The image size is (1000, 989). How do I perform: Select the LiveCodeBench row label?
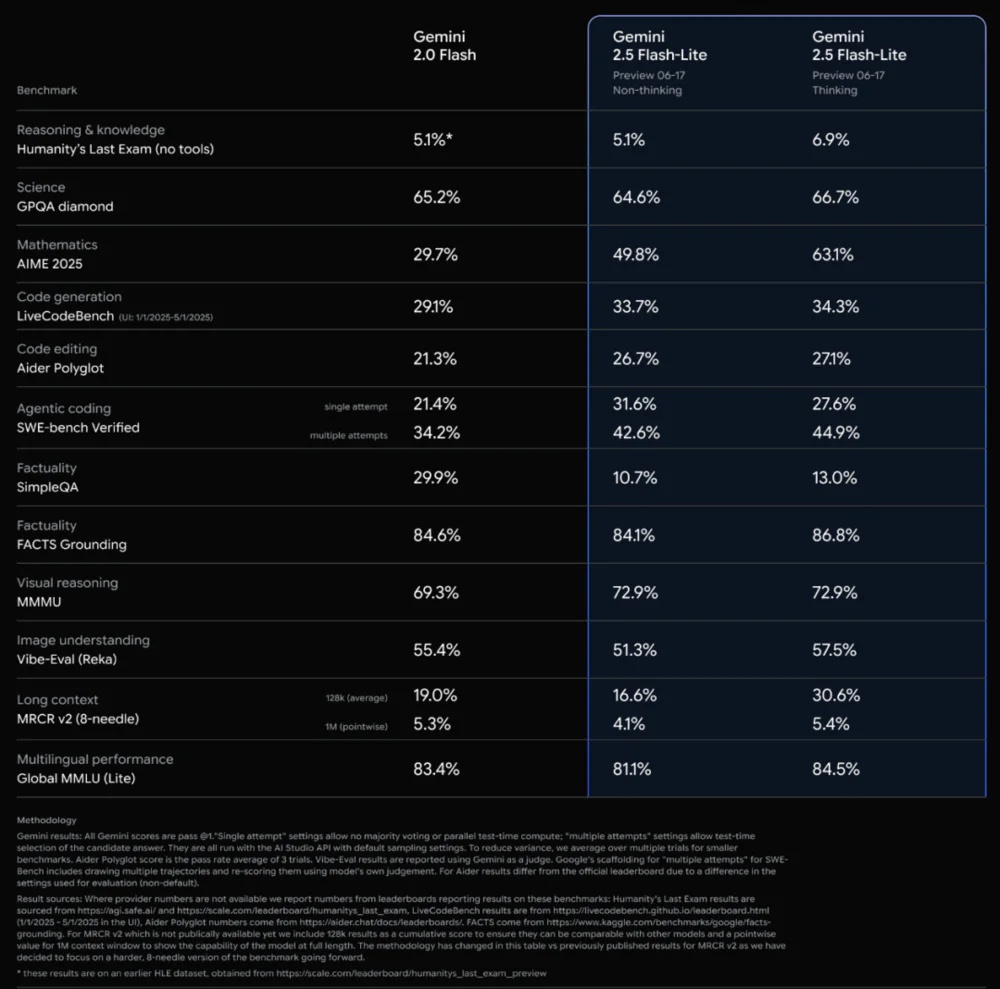coord(68,316)
